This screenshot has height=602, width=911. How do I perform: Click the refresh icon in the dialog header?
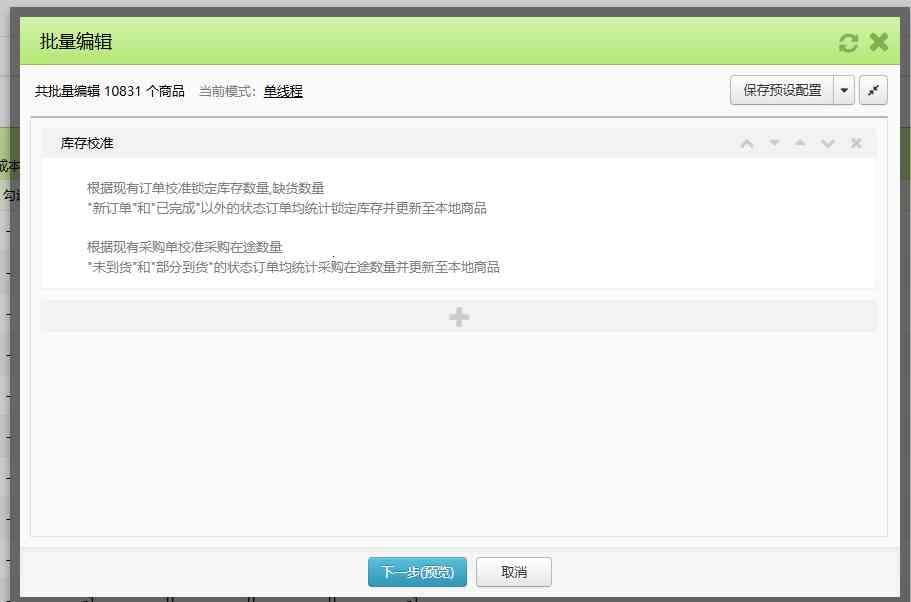click(x=849, y=42)
